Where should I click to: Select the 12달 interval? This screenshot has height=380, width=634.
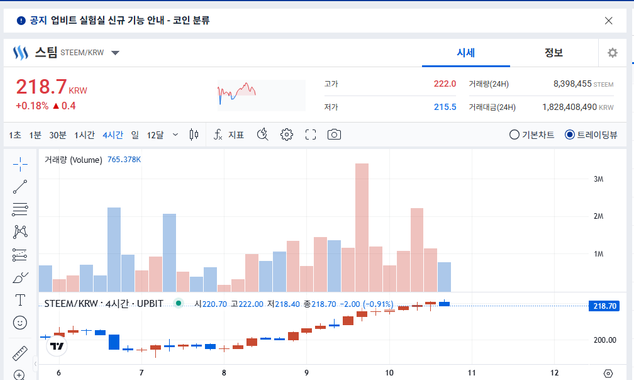tap(155, 135)
